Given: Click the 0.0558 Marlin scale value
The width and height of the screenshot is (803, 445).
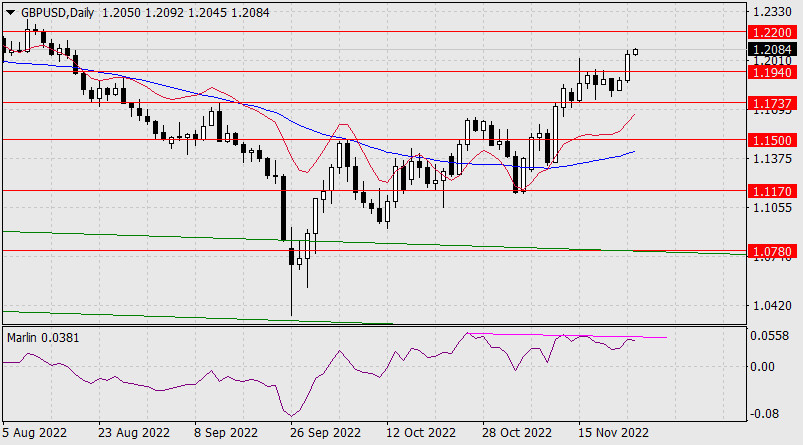Looking at the screenshot, I should coord(770,335).
